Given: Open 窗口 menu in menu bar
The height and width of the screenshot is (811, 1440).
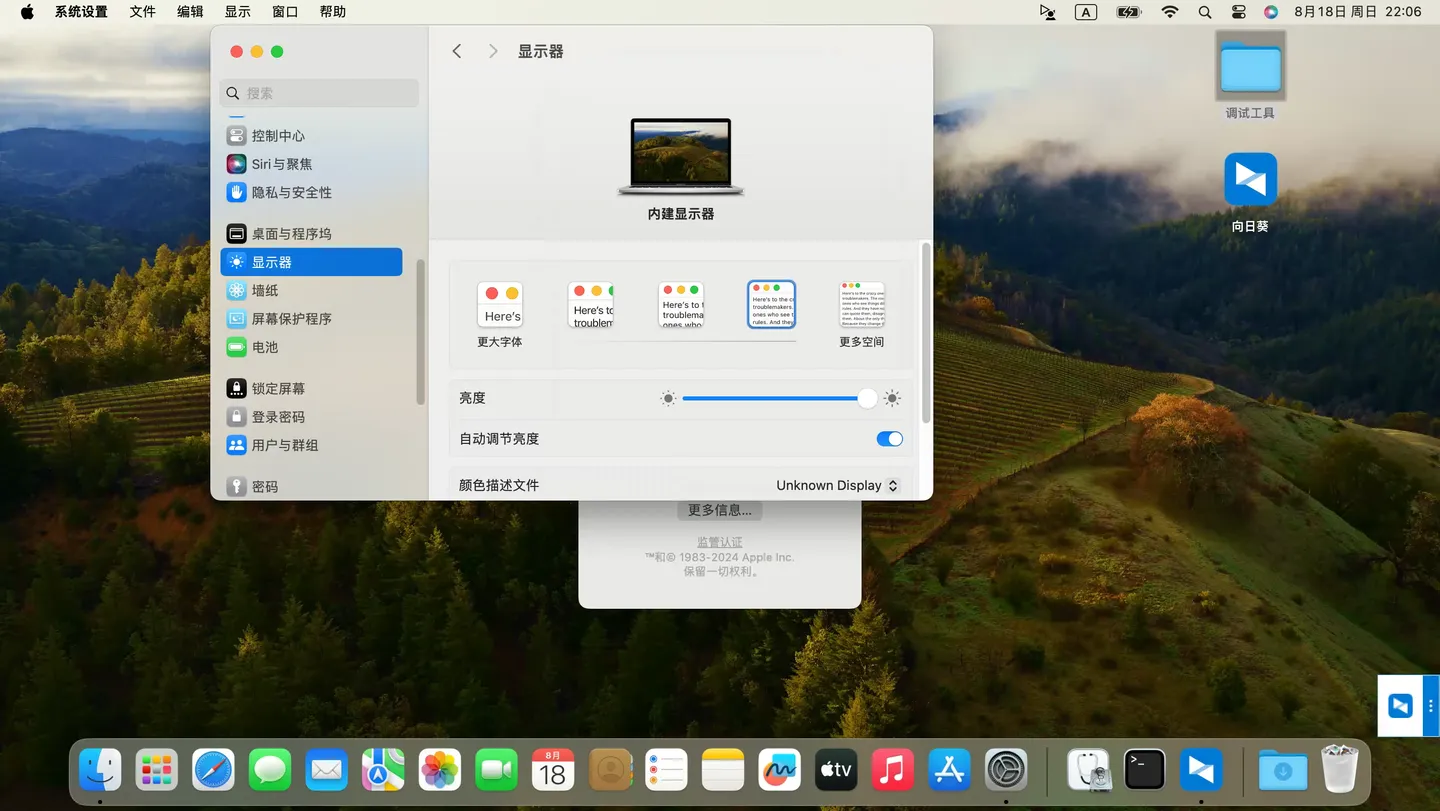Looking at the screenshot, I should [285, 12].
